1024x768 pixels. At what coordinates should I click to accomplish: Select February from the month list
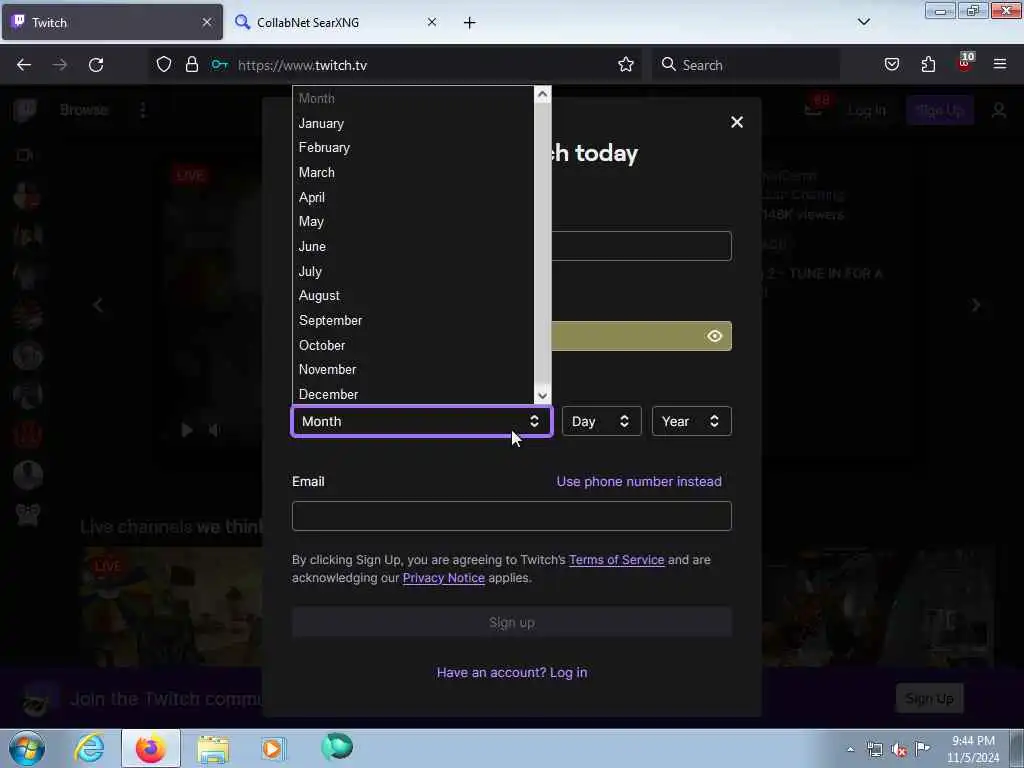413,148
